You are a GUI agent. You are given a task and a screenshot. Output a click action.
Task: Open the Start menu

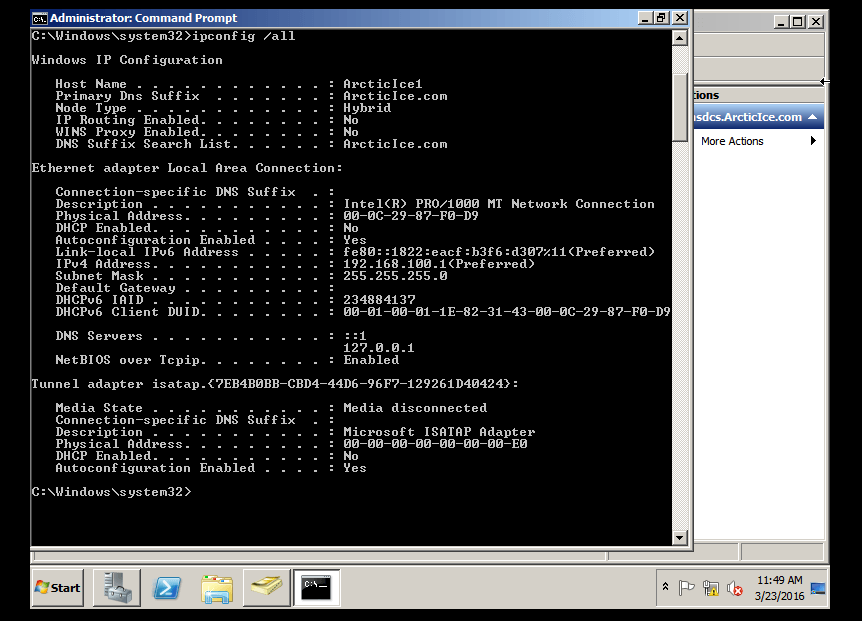tap(57, 587)
